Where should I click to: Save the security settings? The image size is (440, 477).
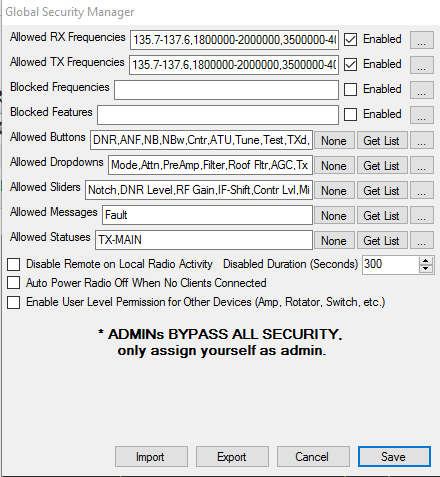pos(394,457)
